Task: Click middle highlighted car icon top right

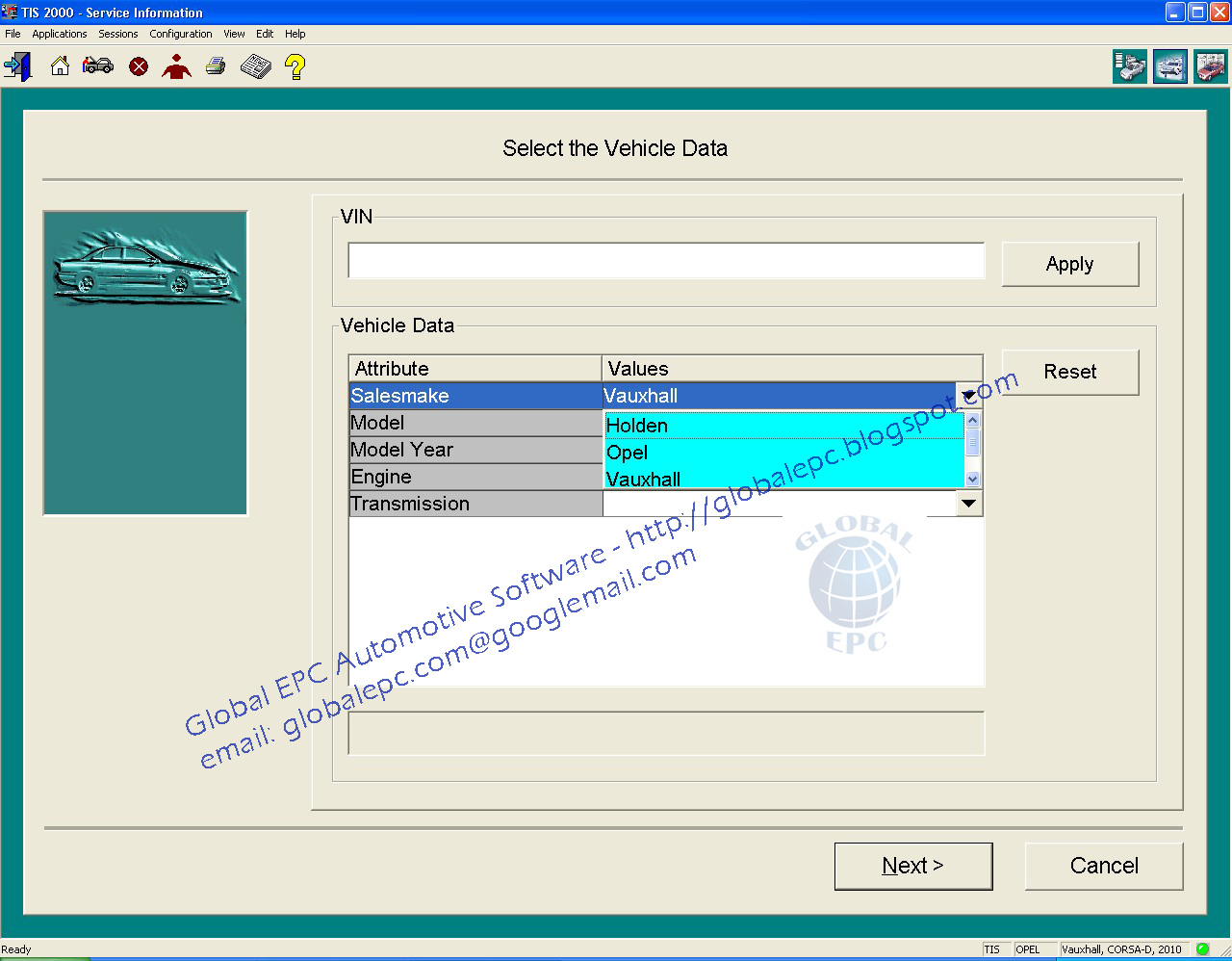Action: click(x=1170, y=66)
